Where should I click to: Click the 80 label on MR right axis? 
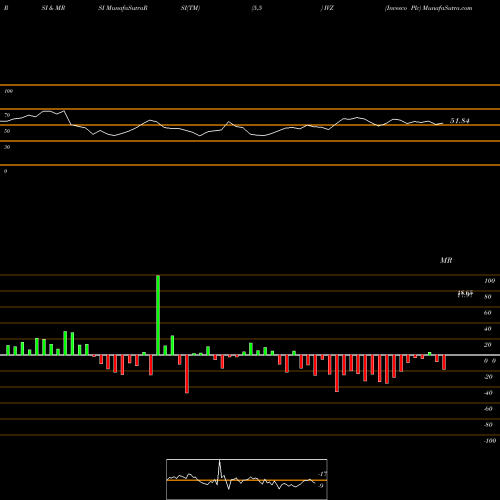coord(488,297)
